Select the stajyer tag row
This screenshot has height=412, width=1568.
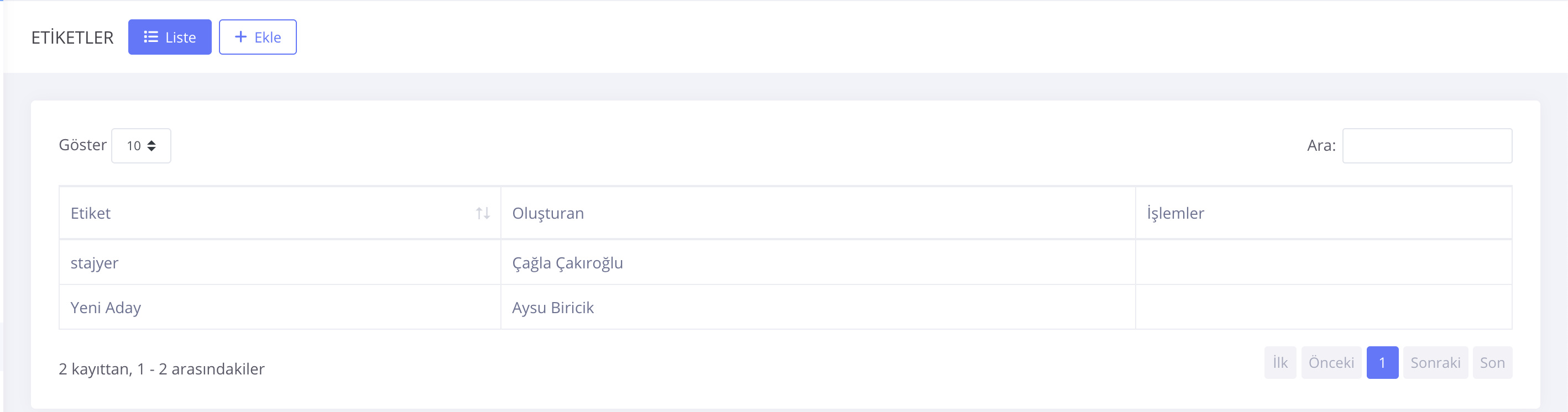(95, 263)
